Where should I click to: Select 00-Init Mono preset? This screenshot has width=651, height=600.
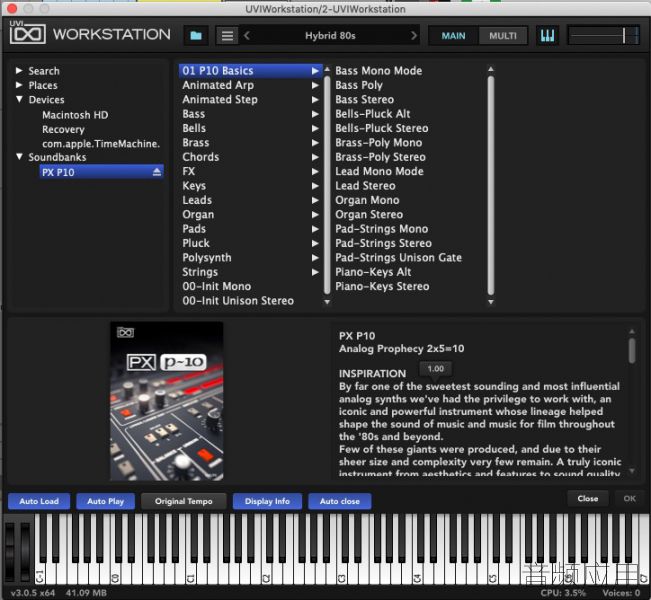tap(217, 287)
